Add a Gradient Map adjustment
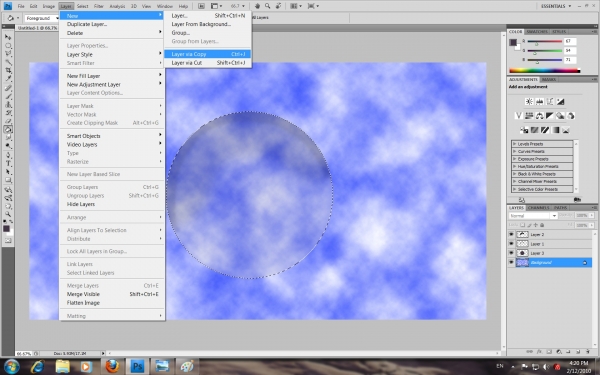The height and width of the screenshot is (375, 600). point(555,130)
